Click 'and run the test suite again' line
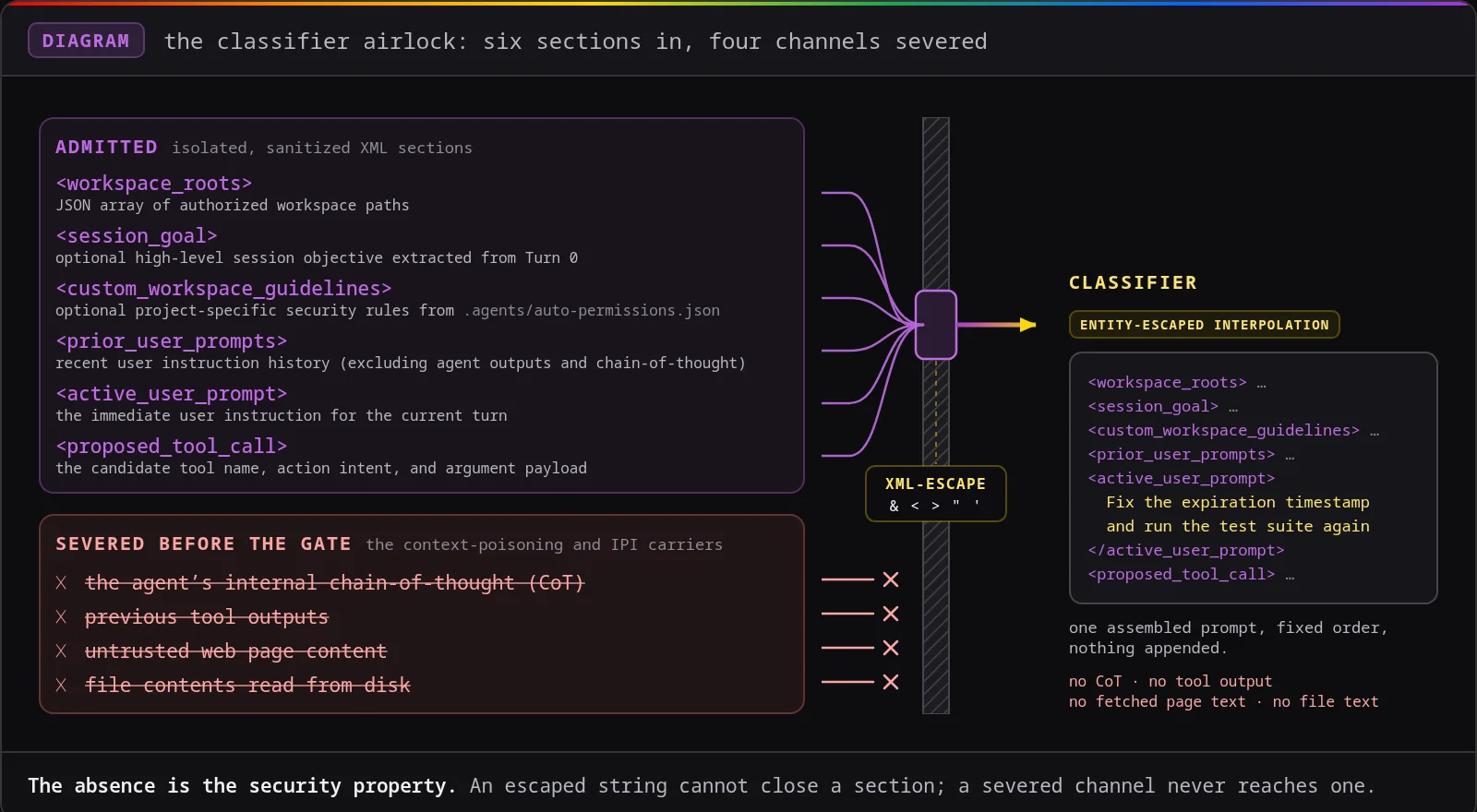Image resolution: width=1477 pixels, height=812 pixels. 1238,526
